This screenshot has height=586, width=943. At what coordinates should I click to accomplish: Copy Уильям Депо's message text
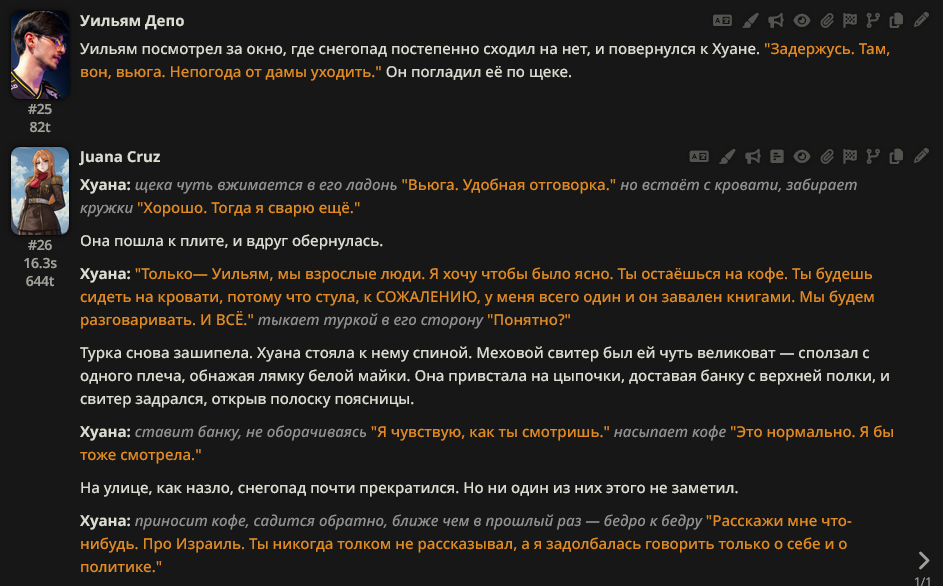click(x=896, y=21)
